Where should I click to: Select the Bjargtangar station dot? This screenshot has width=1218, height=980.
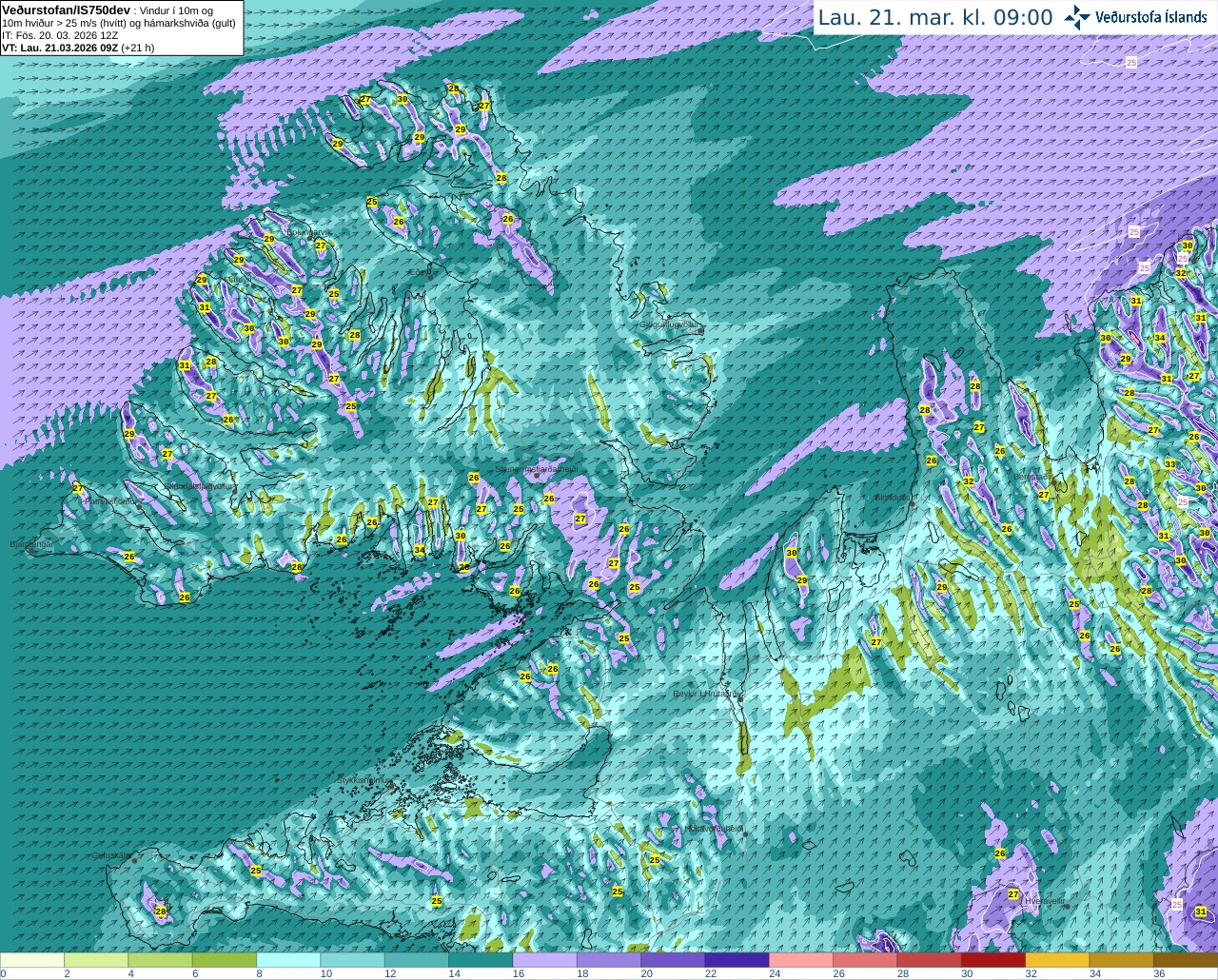click(x=31, y=551)
